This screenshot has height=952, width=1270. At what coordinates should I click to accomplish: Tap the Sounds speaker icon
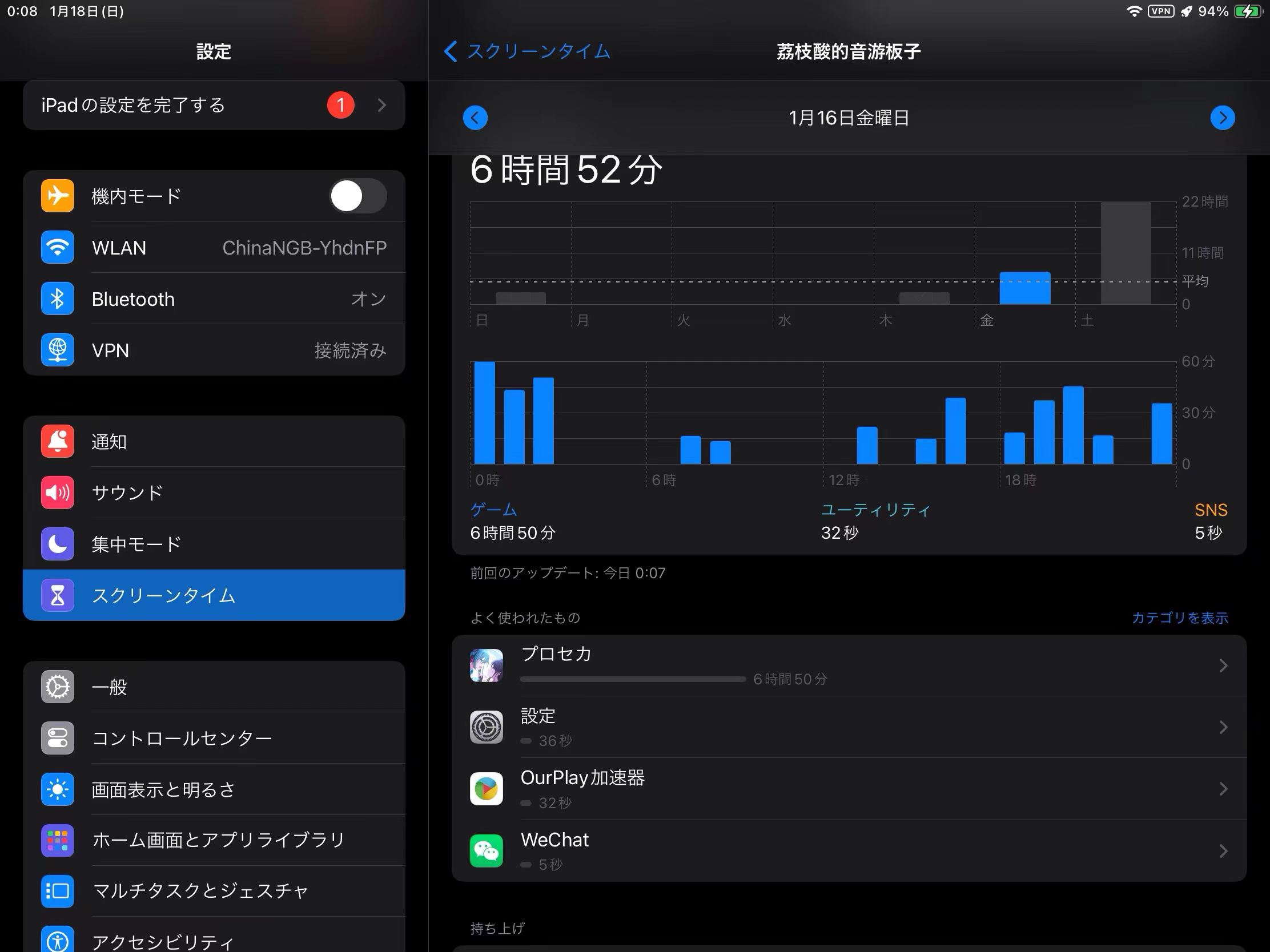click(58, 493)
